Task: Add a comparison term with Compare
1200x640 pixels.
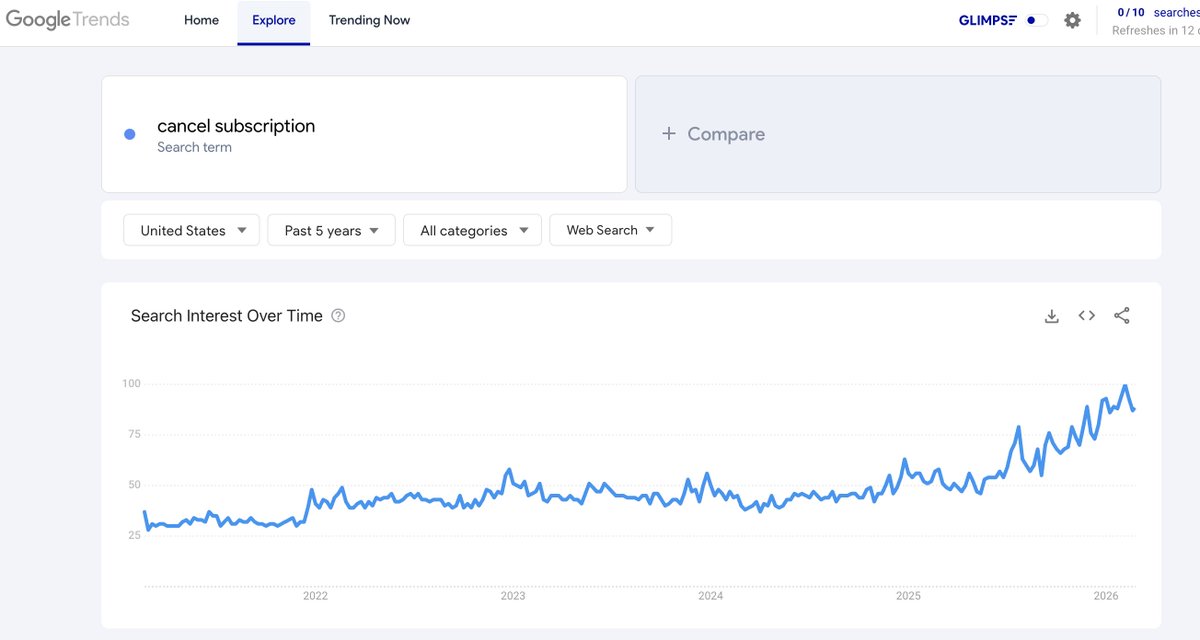Action: (898, 134)
